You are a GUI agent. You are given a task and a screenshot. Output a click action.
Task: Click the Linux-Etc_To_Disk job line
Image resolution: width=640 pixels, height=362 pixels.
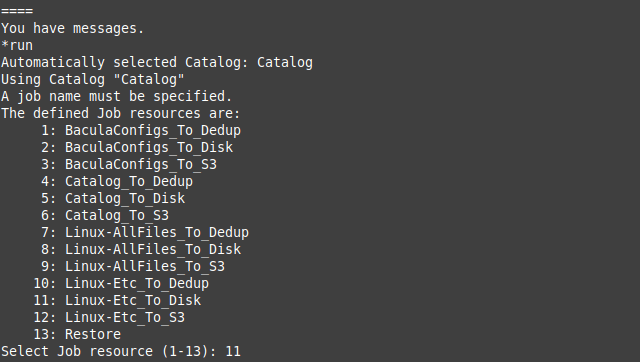pyautogui.click(x=117, y=300)
